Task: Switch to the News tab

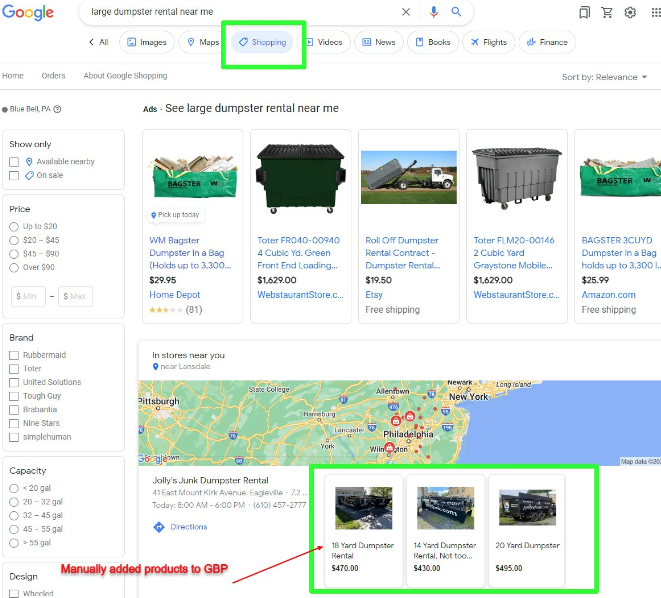Action: [x=379, y=42]
